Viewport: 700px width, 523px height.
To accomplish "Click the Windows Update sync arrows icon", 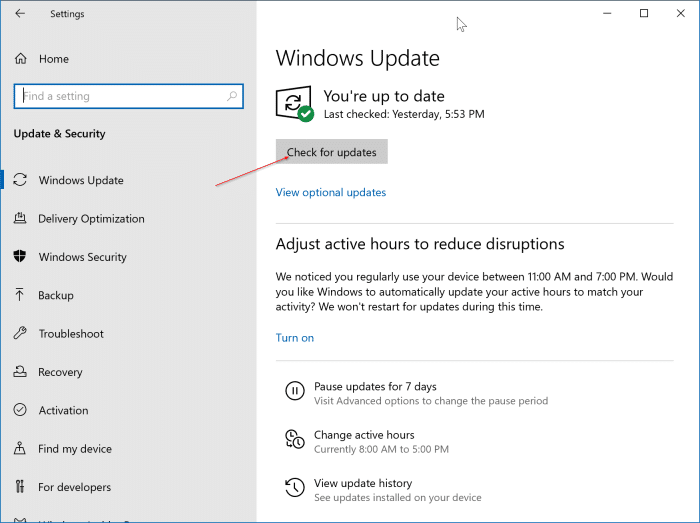I will tap(20, 180).
